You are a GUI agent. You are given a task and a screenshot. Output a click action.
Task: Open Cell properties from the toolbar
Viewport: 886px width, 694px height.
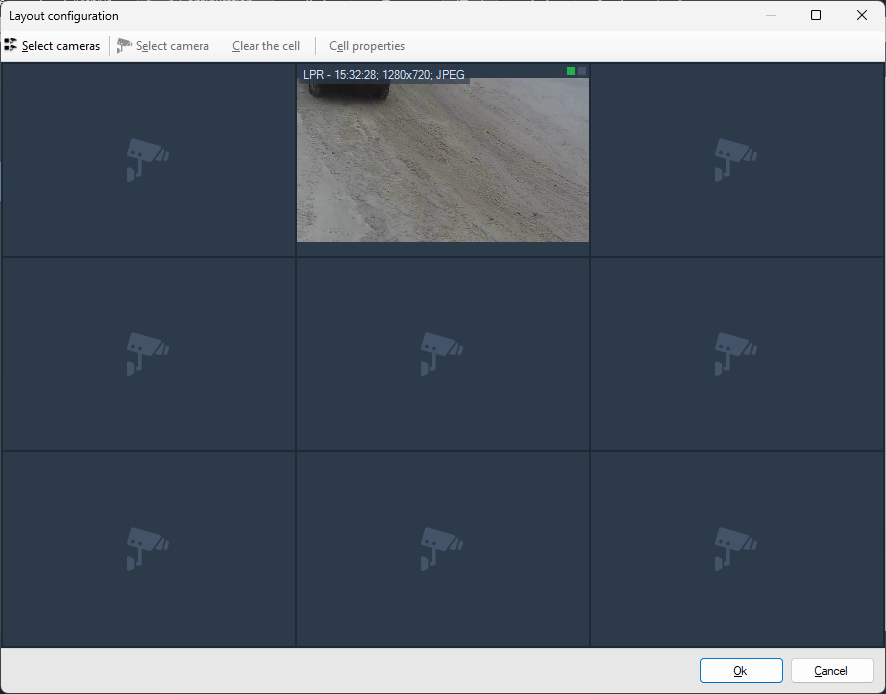[367, 46]
